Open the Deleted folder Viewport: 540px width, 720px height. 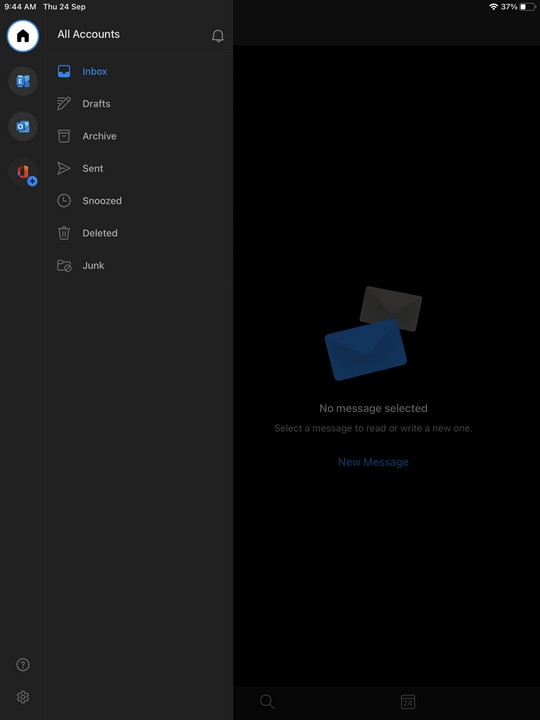point(139,233)
